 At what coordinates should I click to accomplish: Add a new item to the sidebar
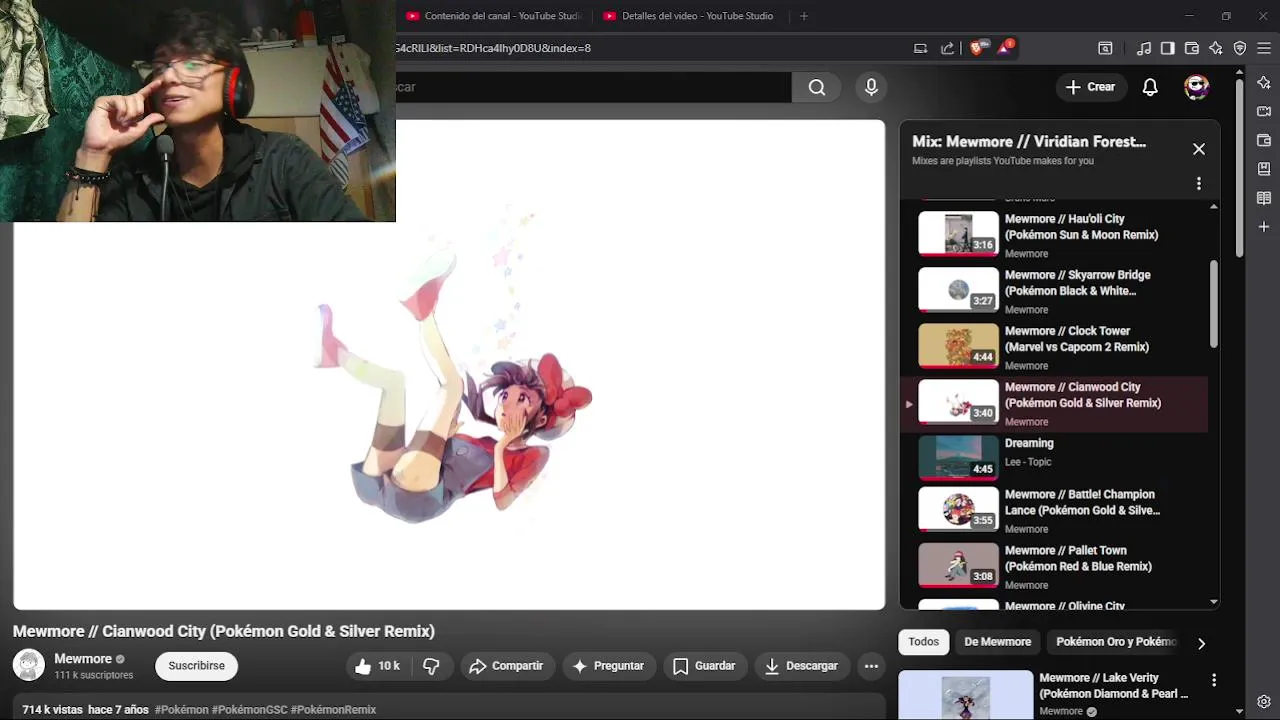(1264, 227)
